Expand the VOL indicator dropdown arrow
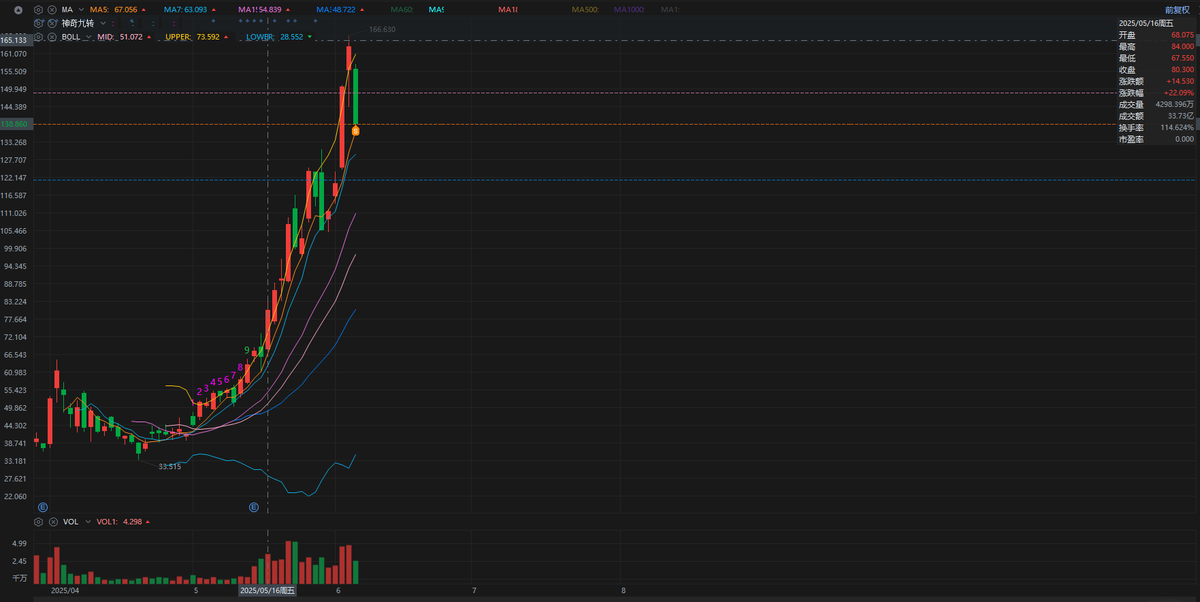Screen dimensions: 1200x602 pos(87,522)
